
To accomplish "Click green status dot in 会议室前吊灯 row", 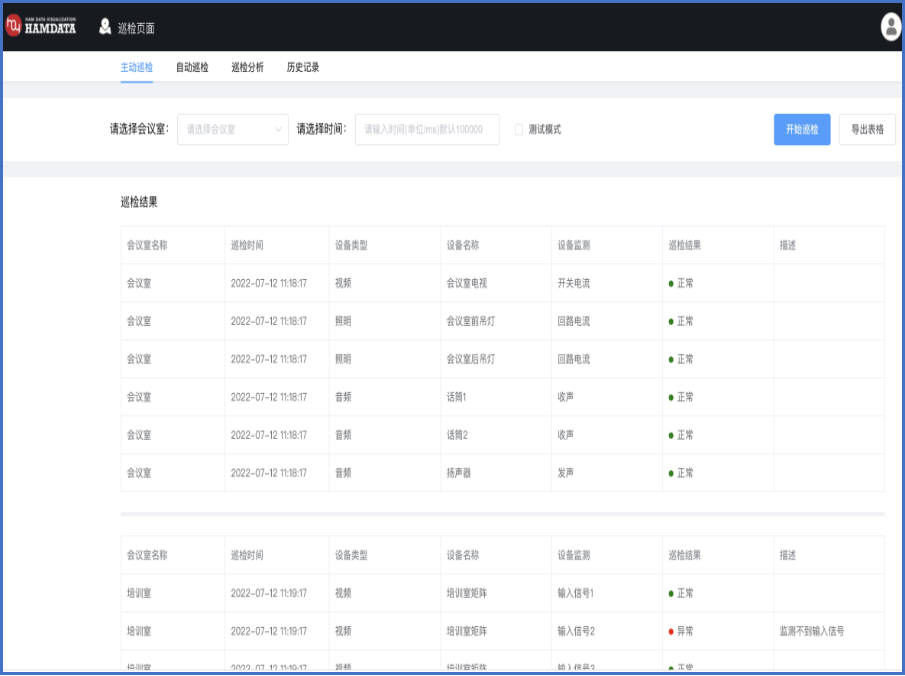I will pyautogui.click(x=671, y=321).
